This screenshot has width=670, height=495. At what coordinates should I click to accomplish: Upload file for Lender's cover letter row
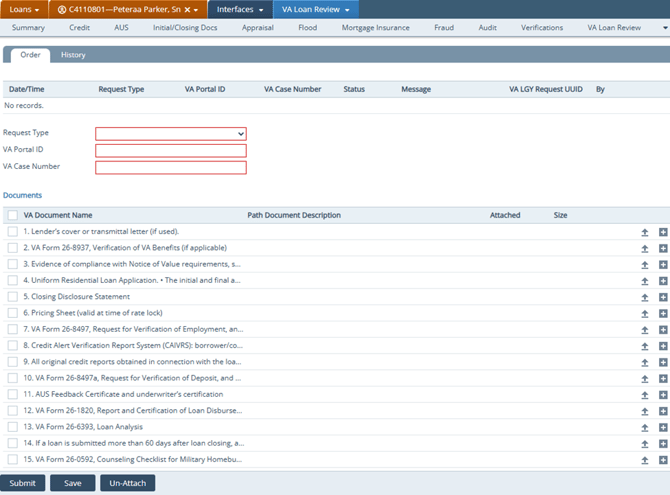click(x=645, y=232)
